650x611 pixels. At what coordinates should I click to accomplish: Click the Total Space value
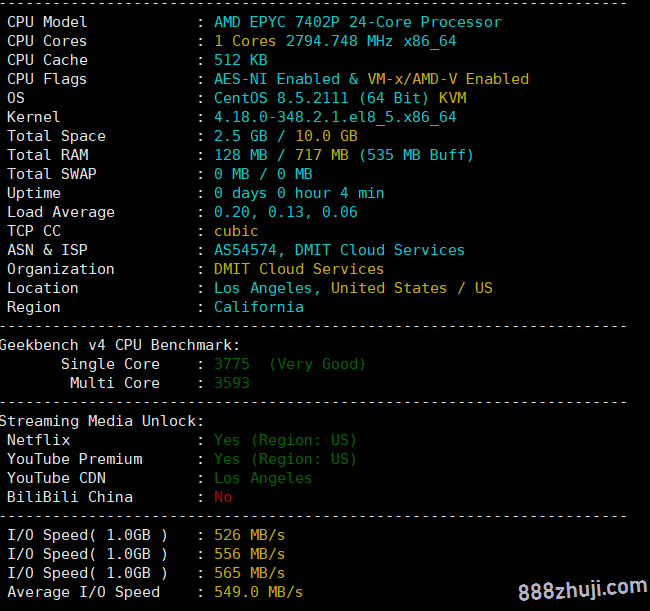[285, 136]
